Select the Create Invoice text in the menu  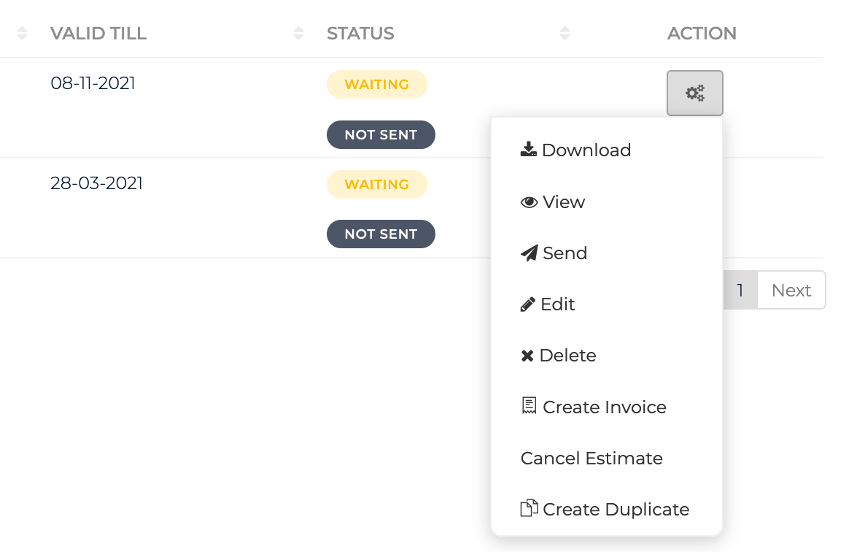(x=604, y=407)
